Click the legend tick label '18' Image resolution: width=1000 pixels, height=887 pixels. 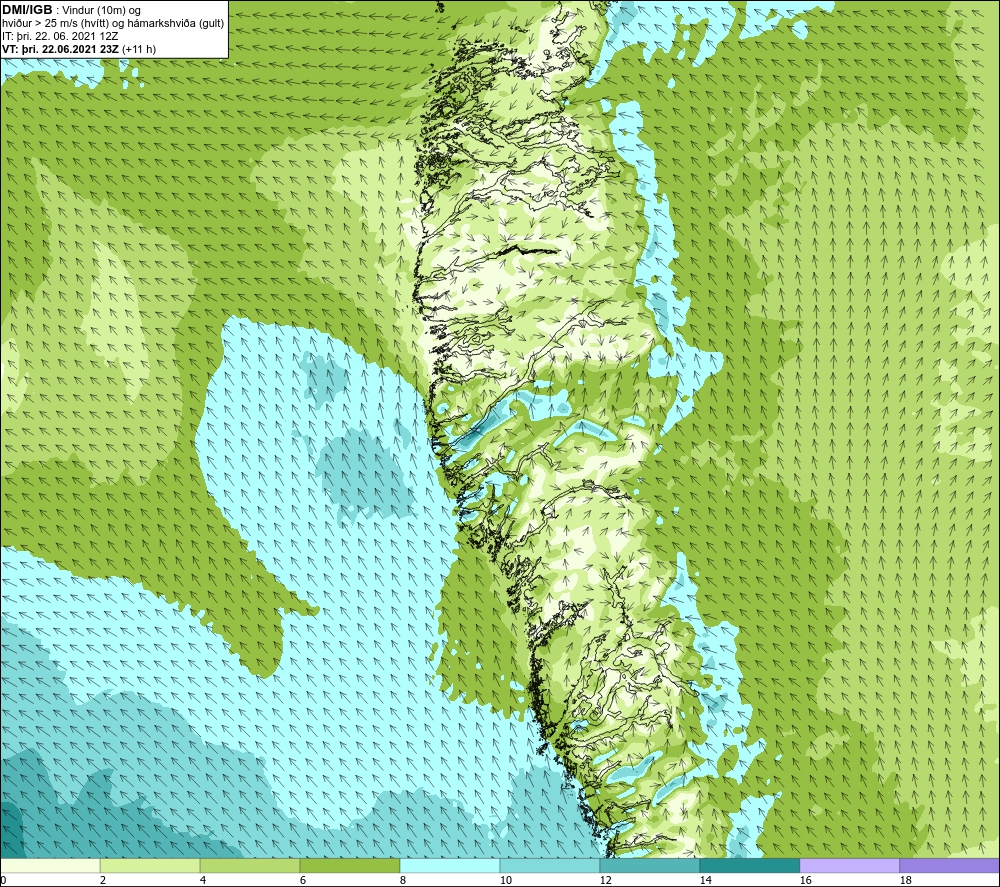pos(905,880)
